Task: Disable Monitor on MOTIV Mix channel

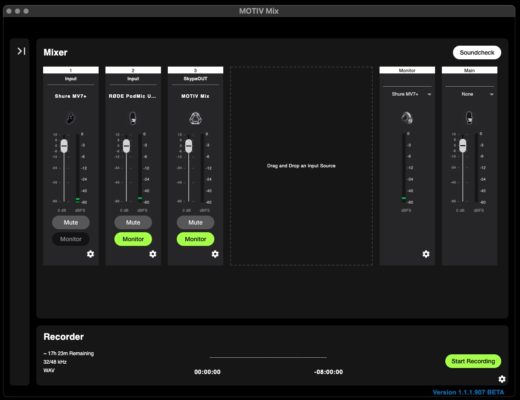Action: click(195, 239)
